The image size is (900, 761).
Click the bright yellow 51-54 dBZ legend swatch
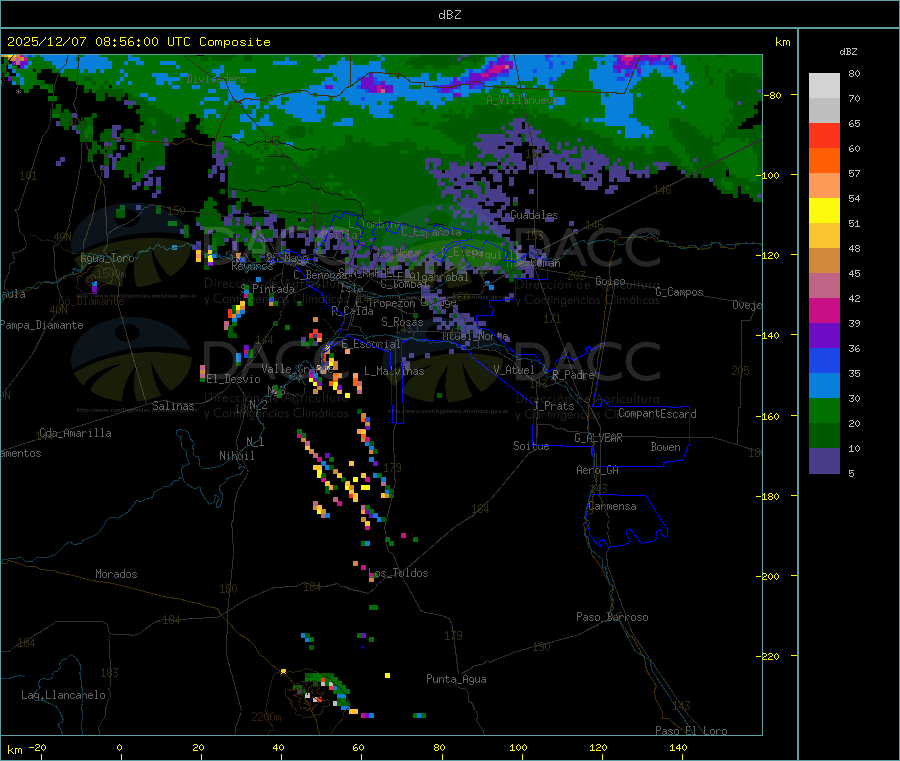(824, 211)
